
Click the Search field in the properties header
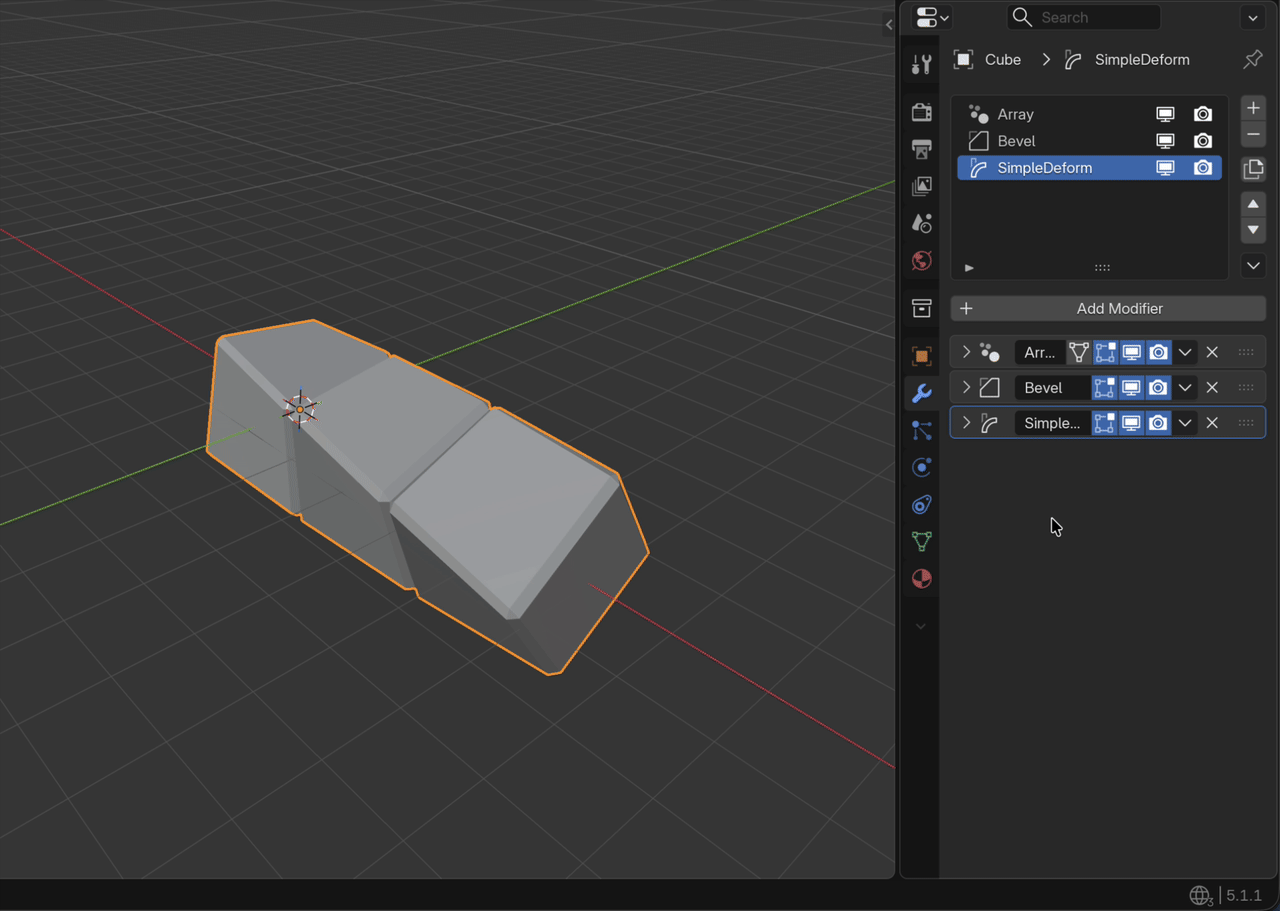[x=1084, y=17]
